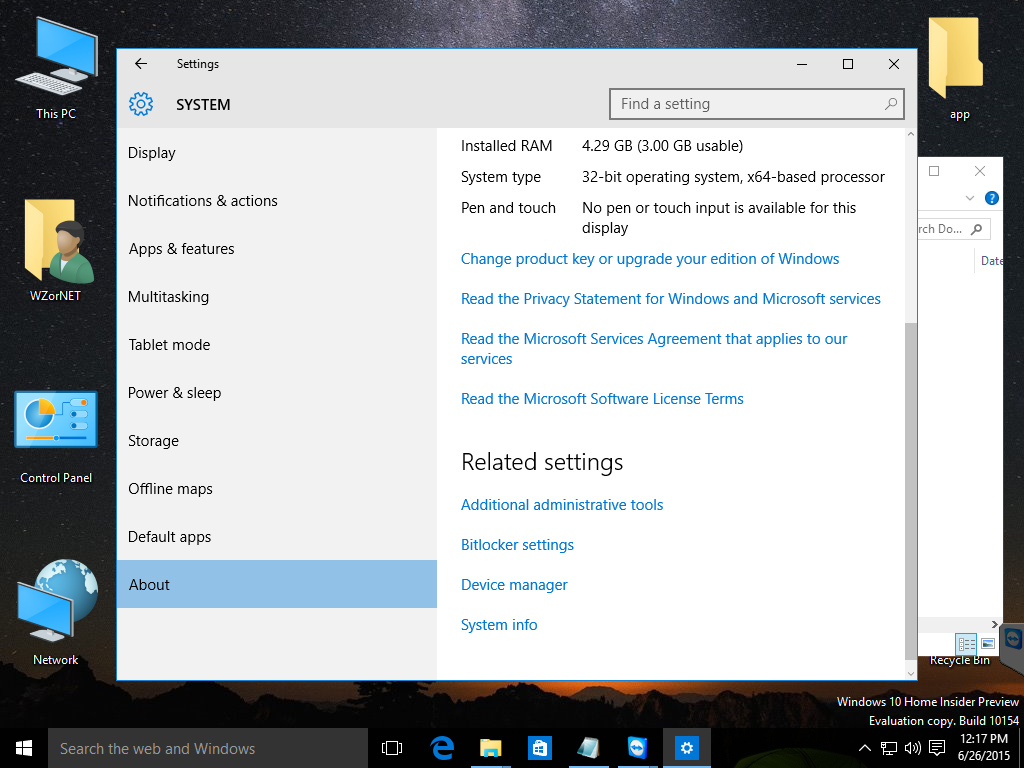Image resolution: width=1024 pixels, height=768 pixels.
Task: Select the Multitasking category
Action: (x=276, y=296)
